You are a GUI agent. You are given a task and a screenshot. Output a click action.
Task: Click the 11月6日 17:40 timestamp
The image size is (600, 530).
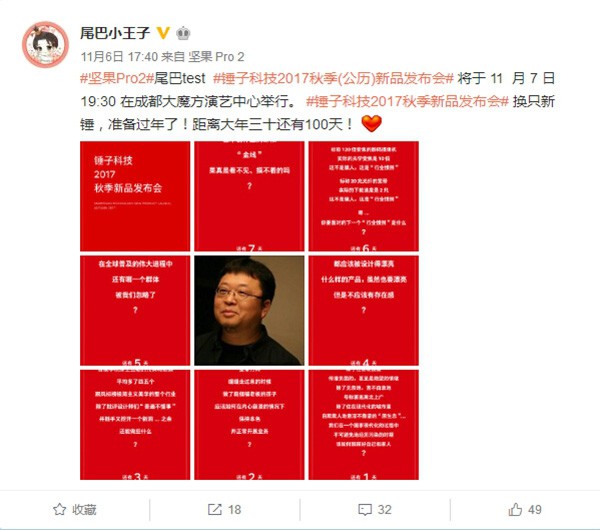pyautogui.click(x=119, y=57)
